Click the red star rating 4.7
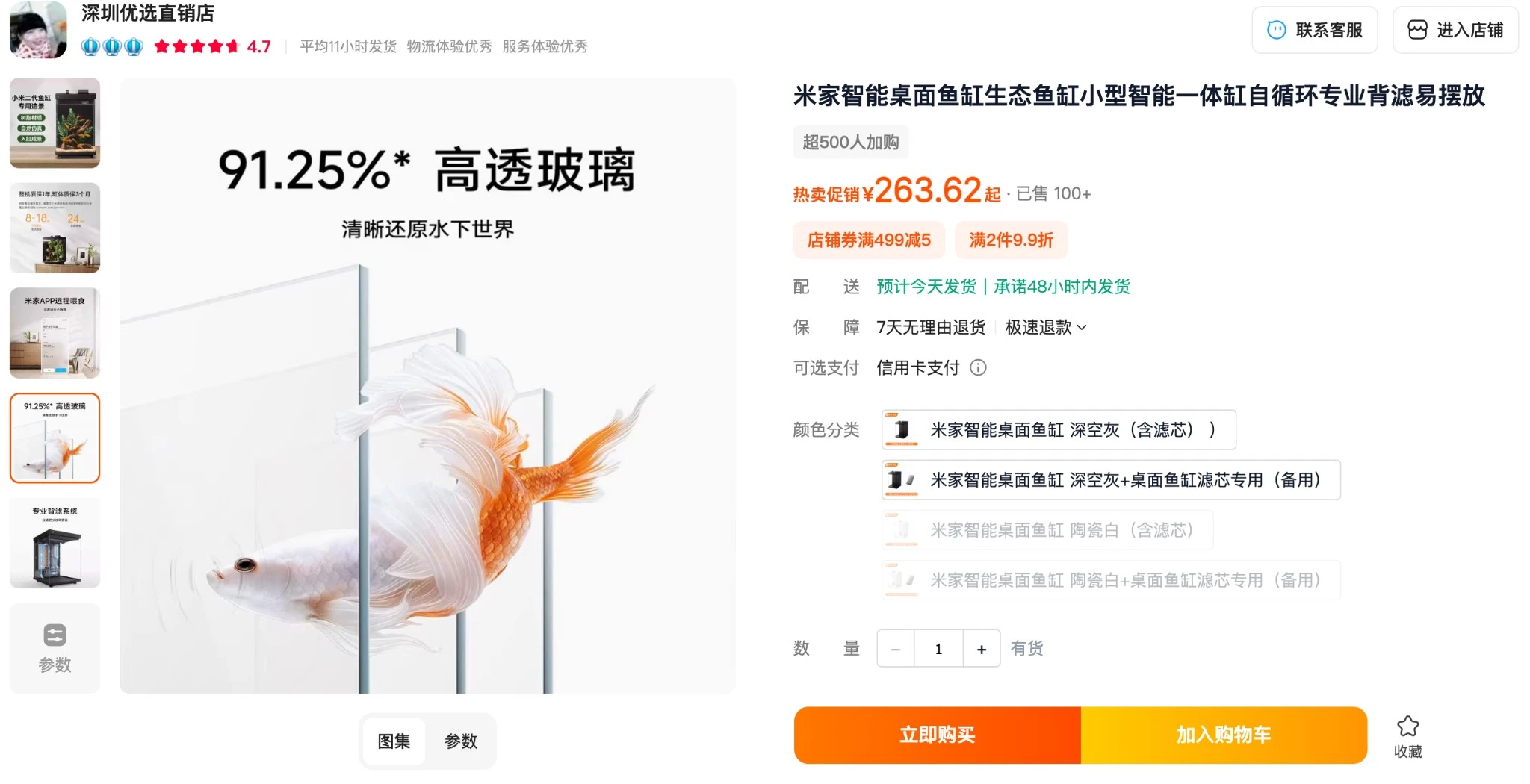The image size is (1530, 784). pos(213,46)
